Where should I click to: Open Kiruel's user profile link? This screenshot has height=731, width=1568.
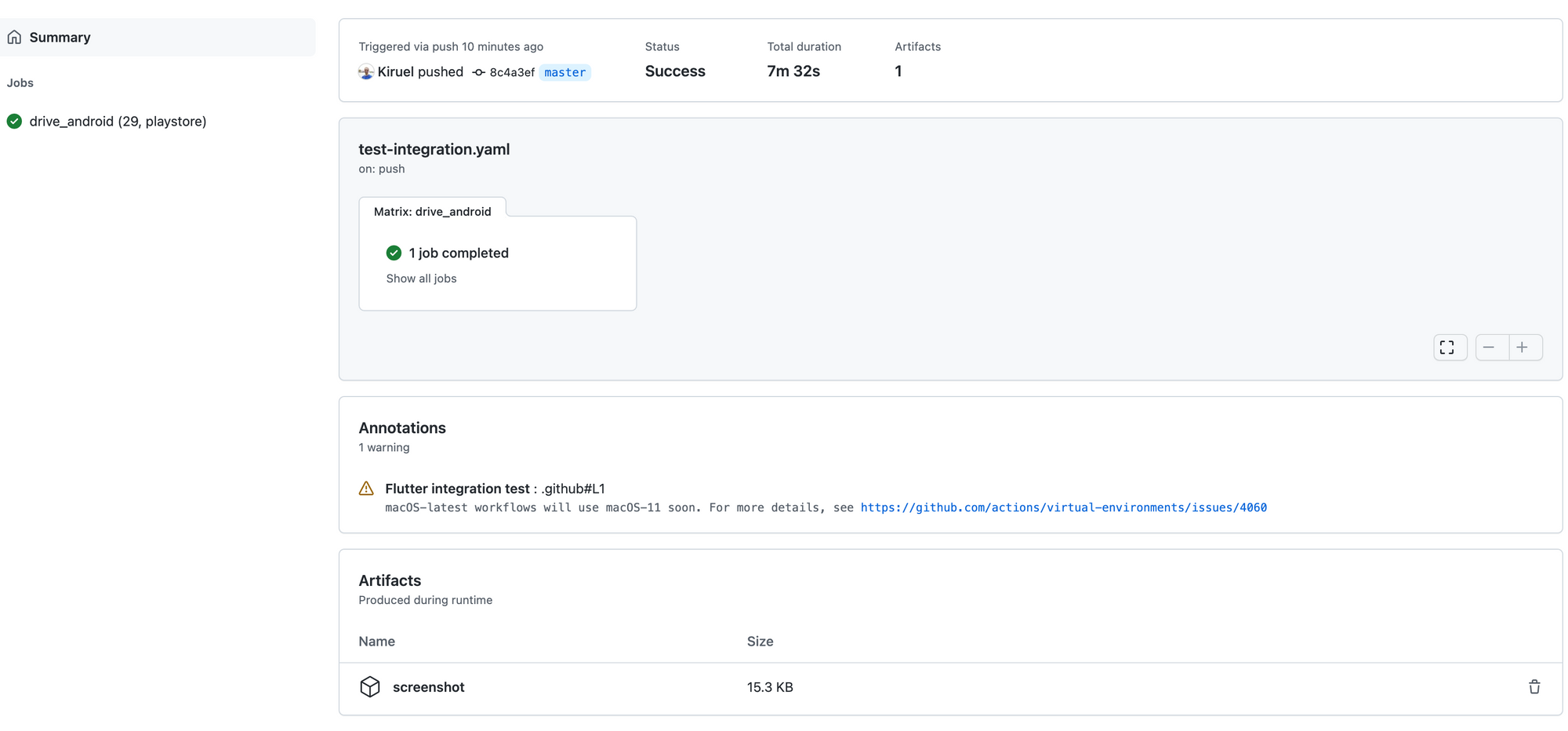[x=395, y=71]
